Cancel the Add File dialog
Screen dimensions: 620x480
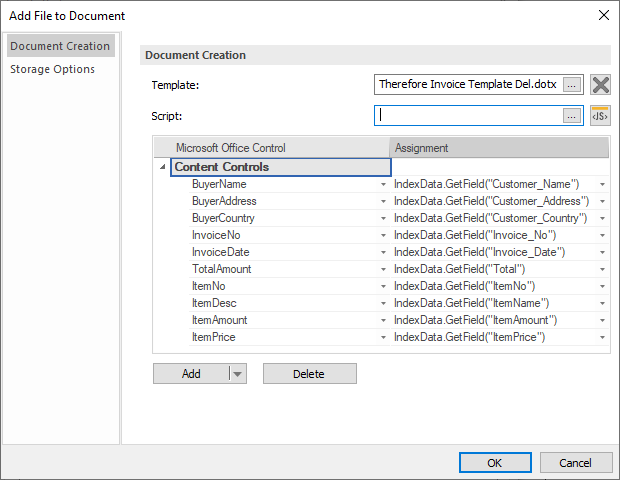pos(576,463)
